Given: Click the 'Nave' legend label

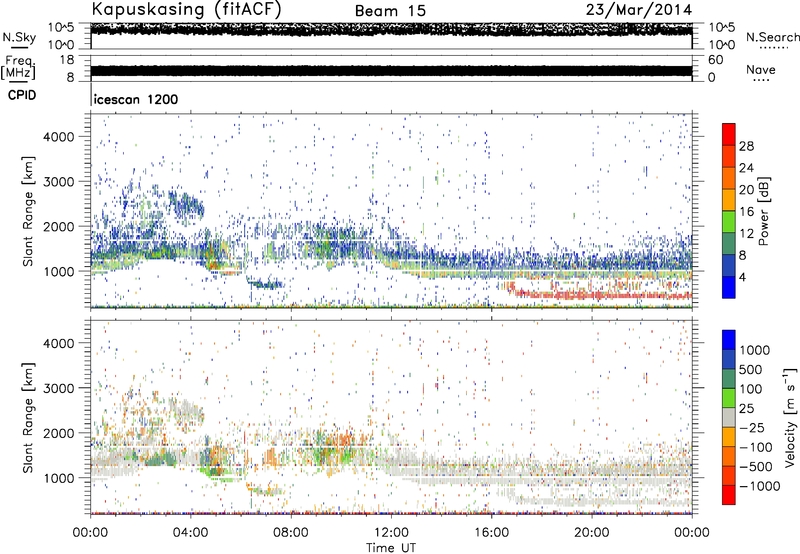Looking at the screenshot, I should 761,69.
